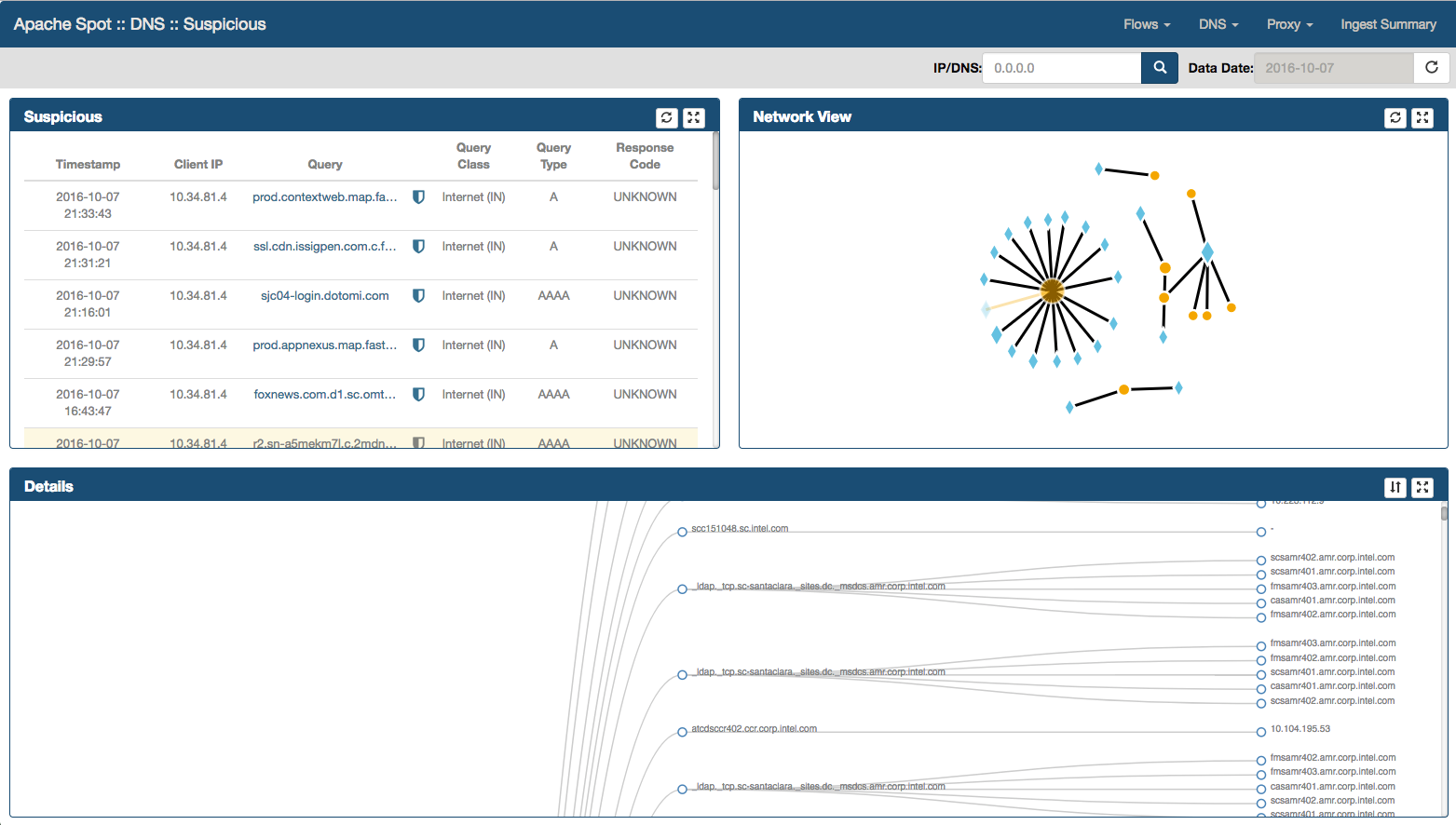Click the Apache Spot title in the header
This screenshot has width=1456, height=825.
point(140,24)
